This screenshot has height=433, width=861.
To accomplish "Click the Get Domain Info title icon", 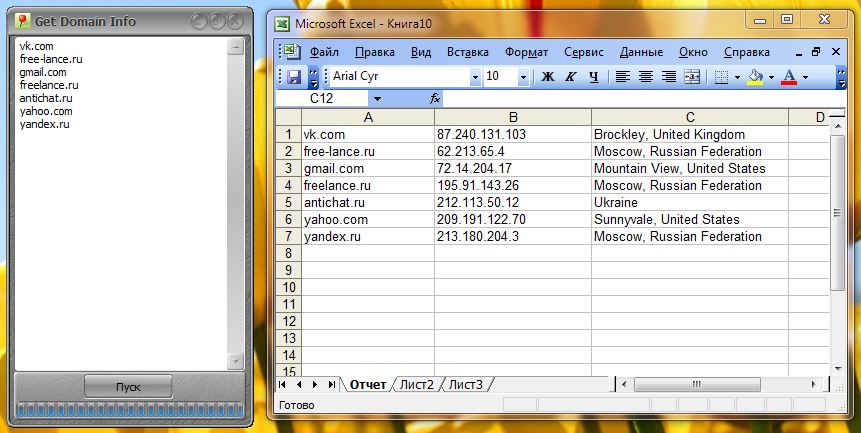I will pos(23,21).
